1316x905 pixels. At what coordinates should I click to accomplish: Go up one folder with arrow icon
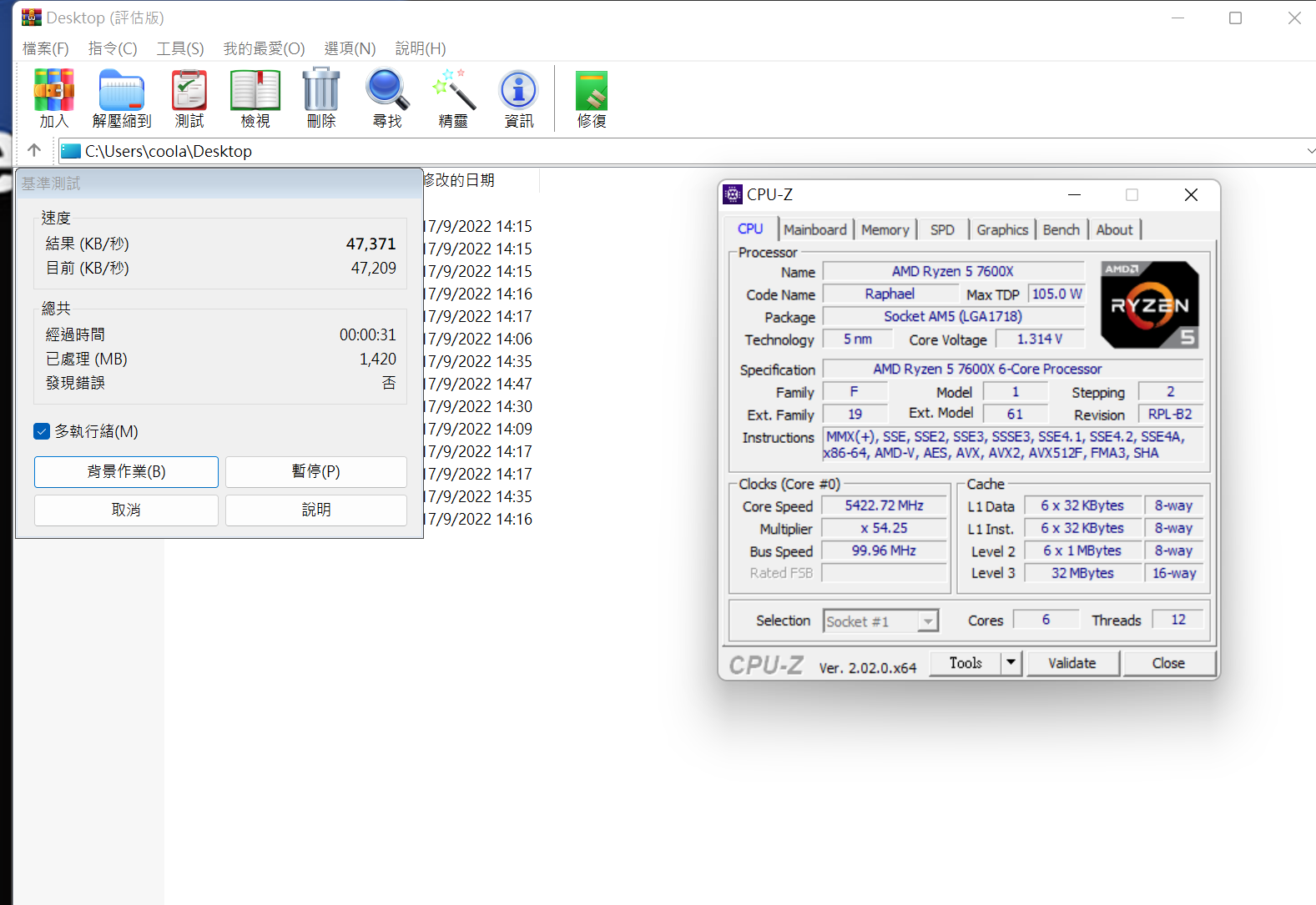(x=34, y=150)
